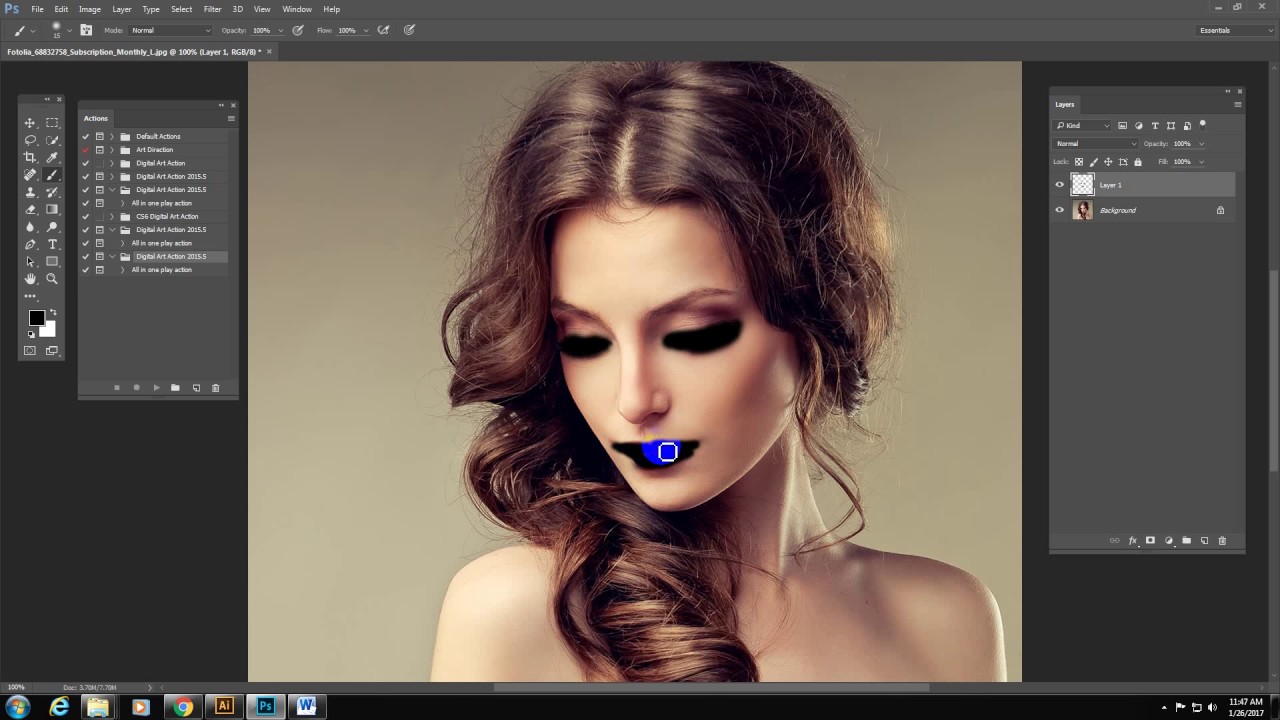The image size is (1280, 720).
Task: Create a new action set folder
Action: click(175, 387)
